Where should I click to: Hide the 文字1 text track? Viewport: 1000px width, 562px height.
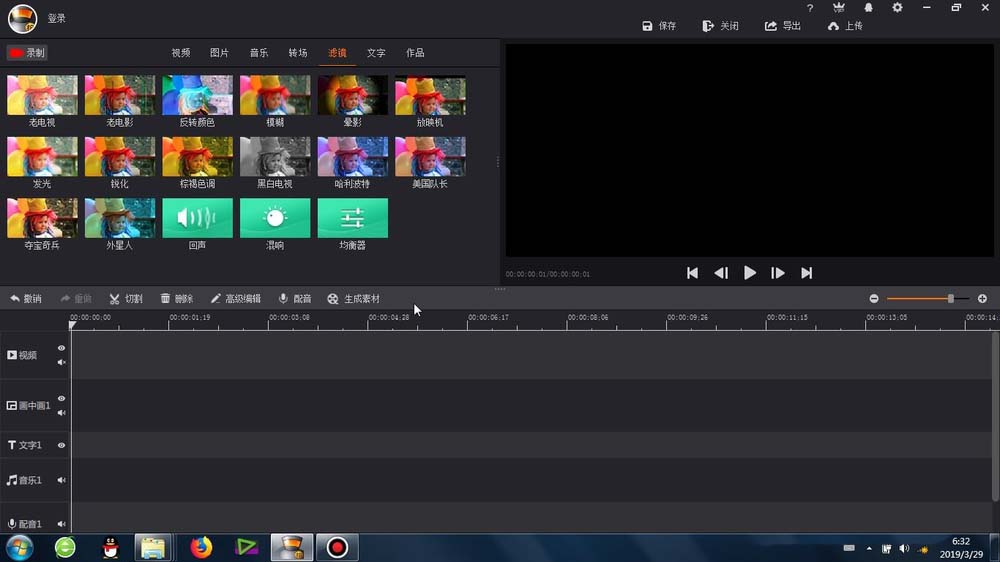pos(61,445)
